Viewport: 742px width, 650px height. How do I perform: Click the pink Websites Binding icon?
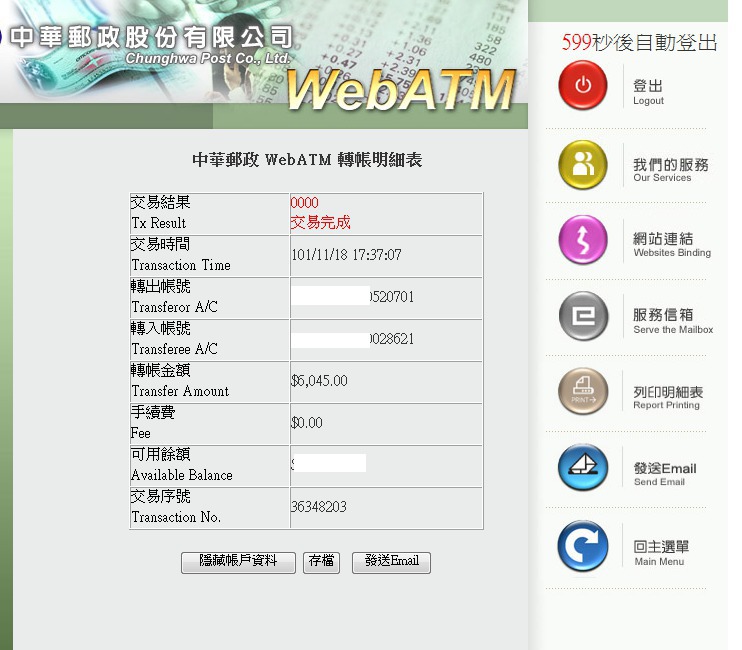pyautogui.click(x=583, y=239)
